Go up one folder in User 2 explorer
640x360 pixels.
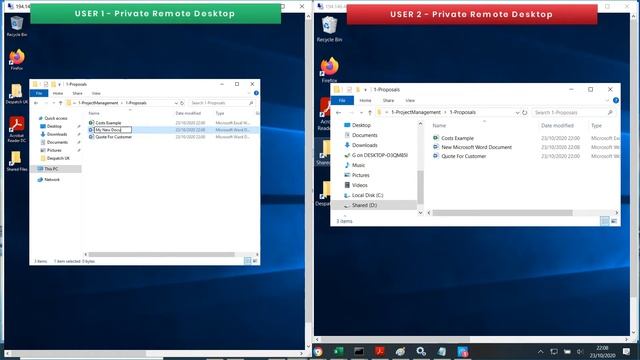click(370, 112)
